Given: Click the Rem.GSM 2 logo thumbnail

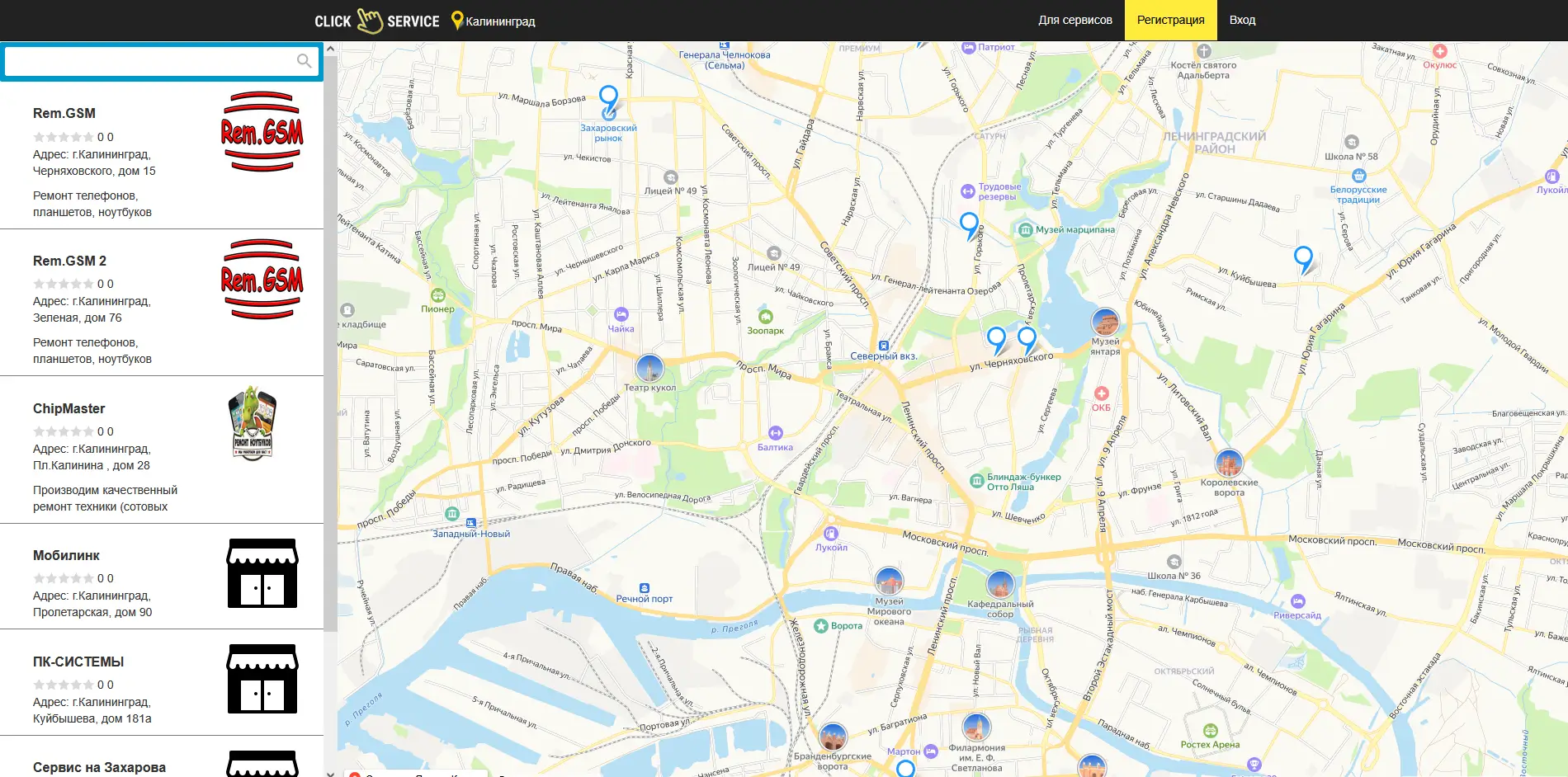Looking at the screenshot, I should (x=262, y=279).
